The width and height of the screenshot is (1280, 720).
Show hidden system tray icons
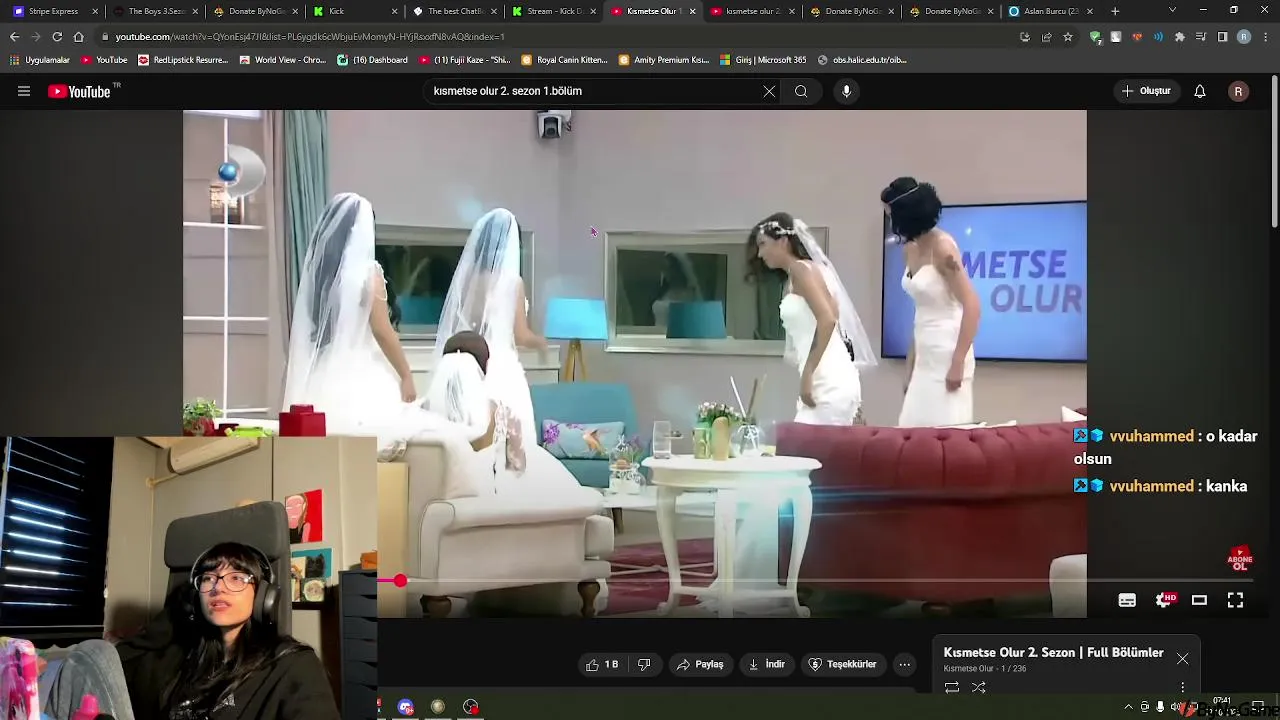tap(1129, 707)
